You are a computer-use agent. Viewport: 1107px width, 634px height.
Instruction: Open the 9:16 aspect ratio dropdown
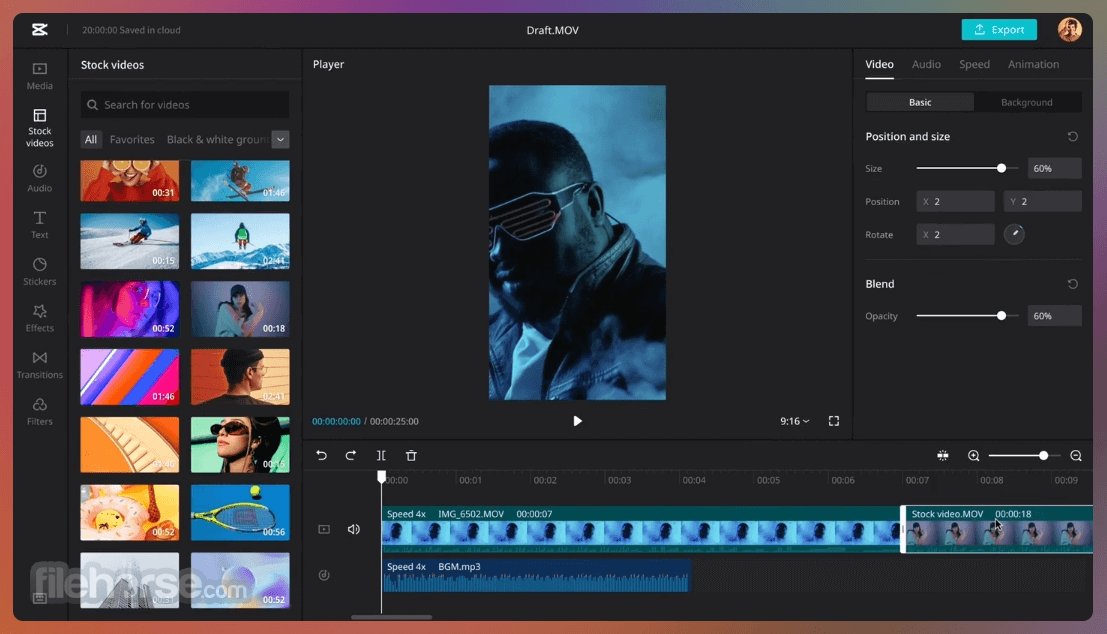(795, 421)
